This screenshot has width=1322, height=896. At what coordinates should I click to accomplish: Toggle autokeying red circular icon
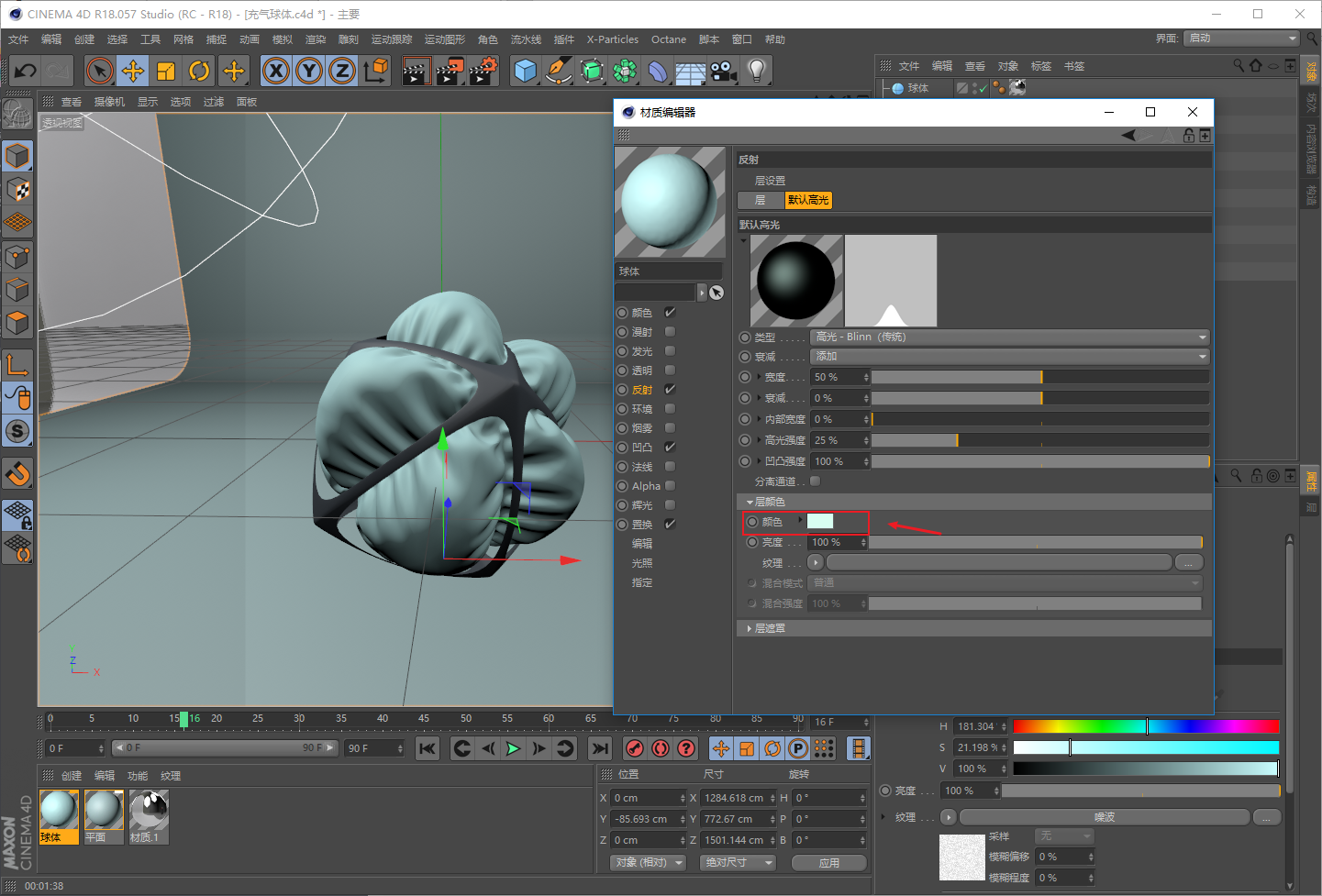tap(660, 748)
